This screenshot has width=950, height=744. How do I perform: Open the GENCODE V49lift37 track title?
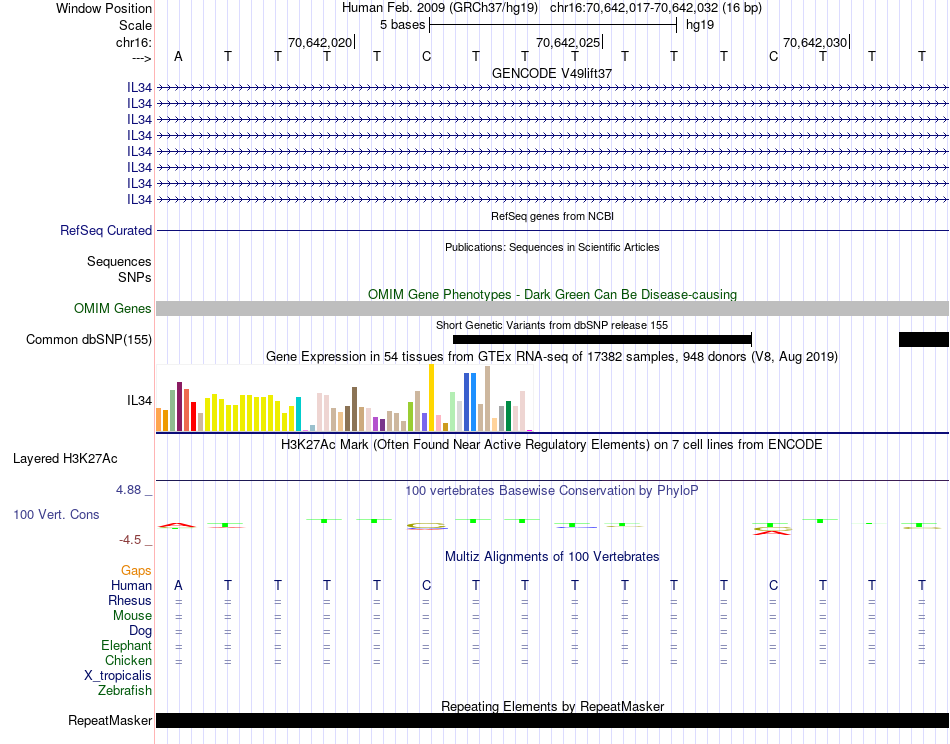tap(552, 73)
